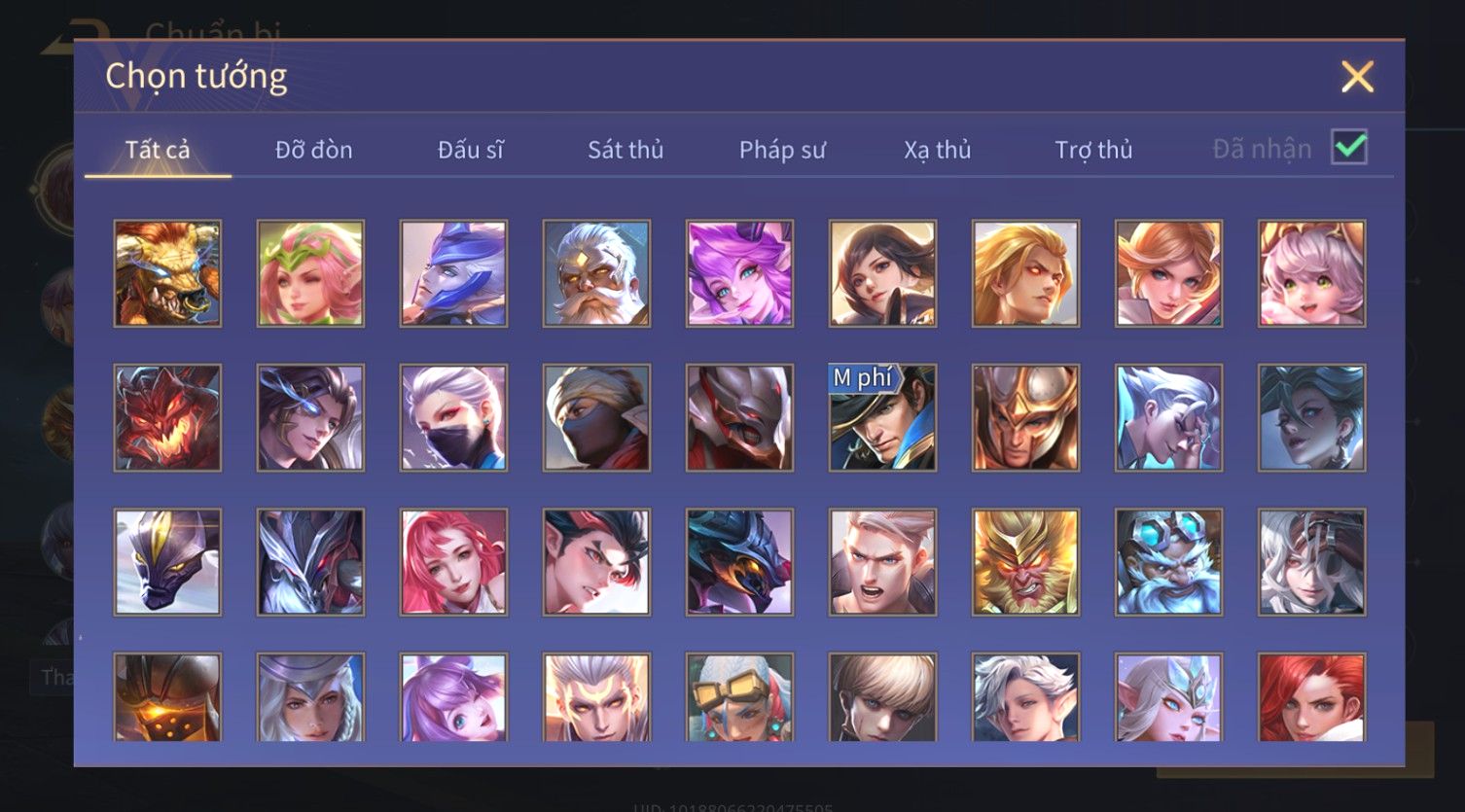
Task: Select the red lava demon hero
Action: (x=167, y=417)
